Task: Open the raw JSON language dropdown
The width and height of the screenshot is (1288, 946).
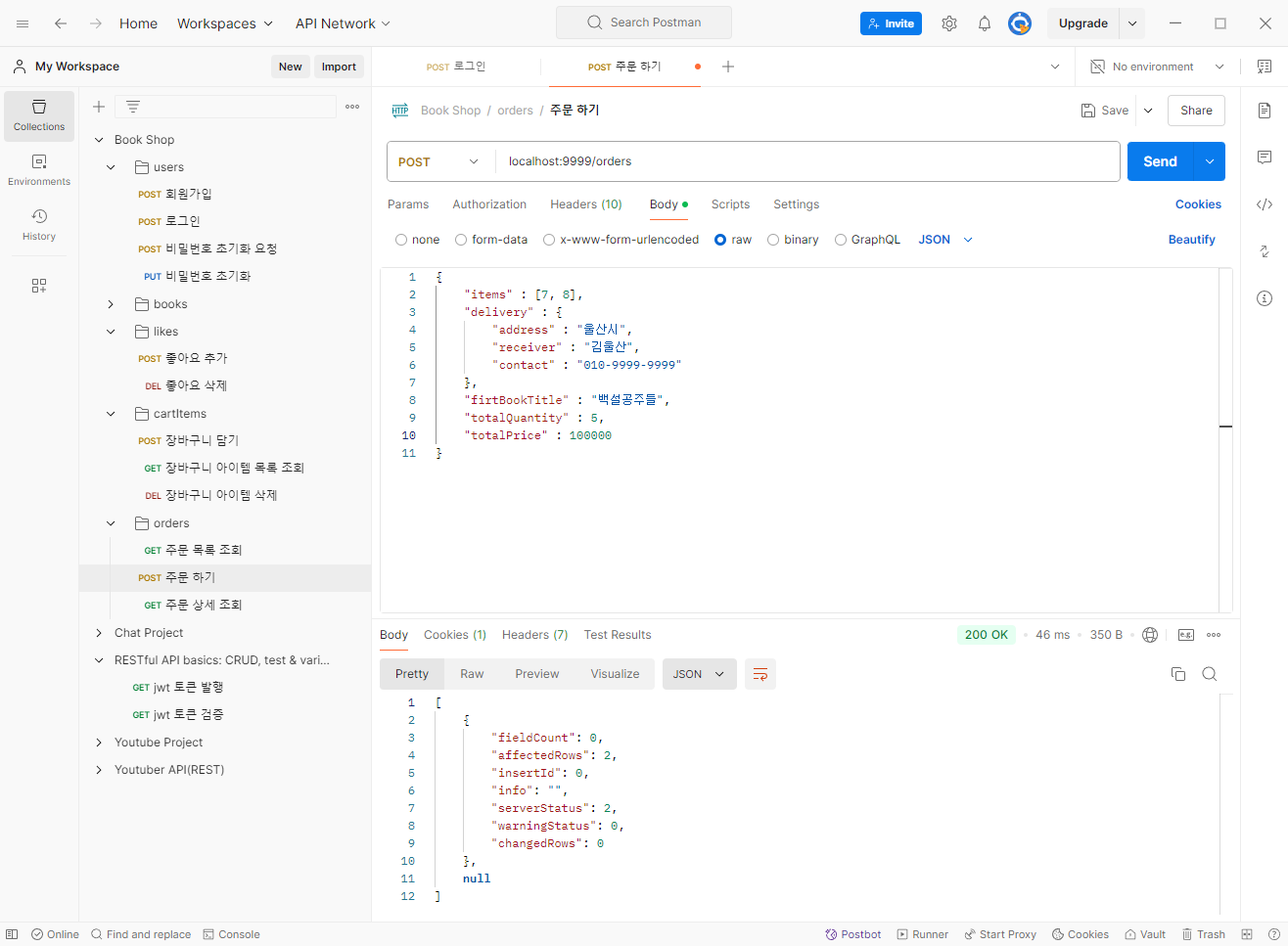Action: (945, 240)
